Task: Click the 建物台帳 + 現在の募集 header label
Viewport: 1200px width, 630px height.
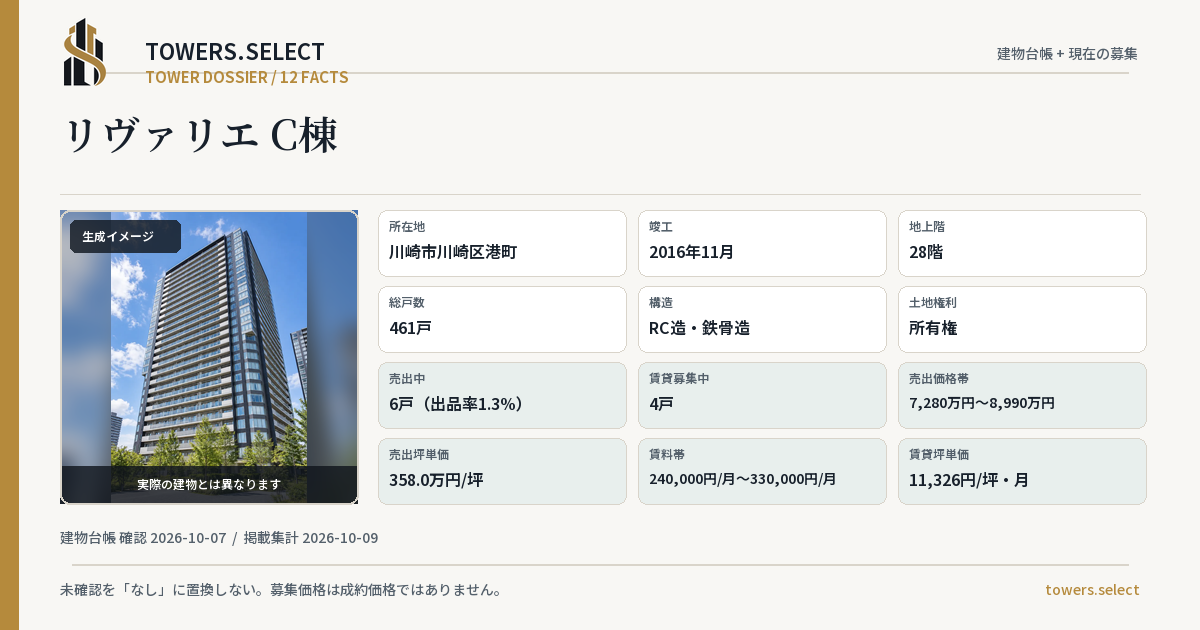Action: pos(1067,54)
